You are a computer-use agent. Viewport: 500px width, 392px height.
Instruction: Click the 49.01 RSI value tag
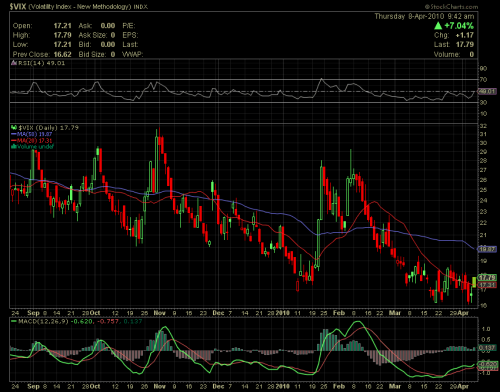pyautogui.click(x=487, y=91)
